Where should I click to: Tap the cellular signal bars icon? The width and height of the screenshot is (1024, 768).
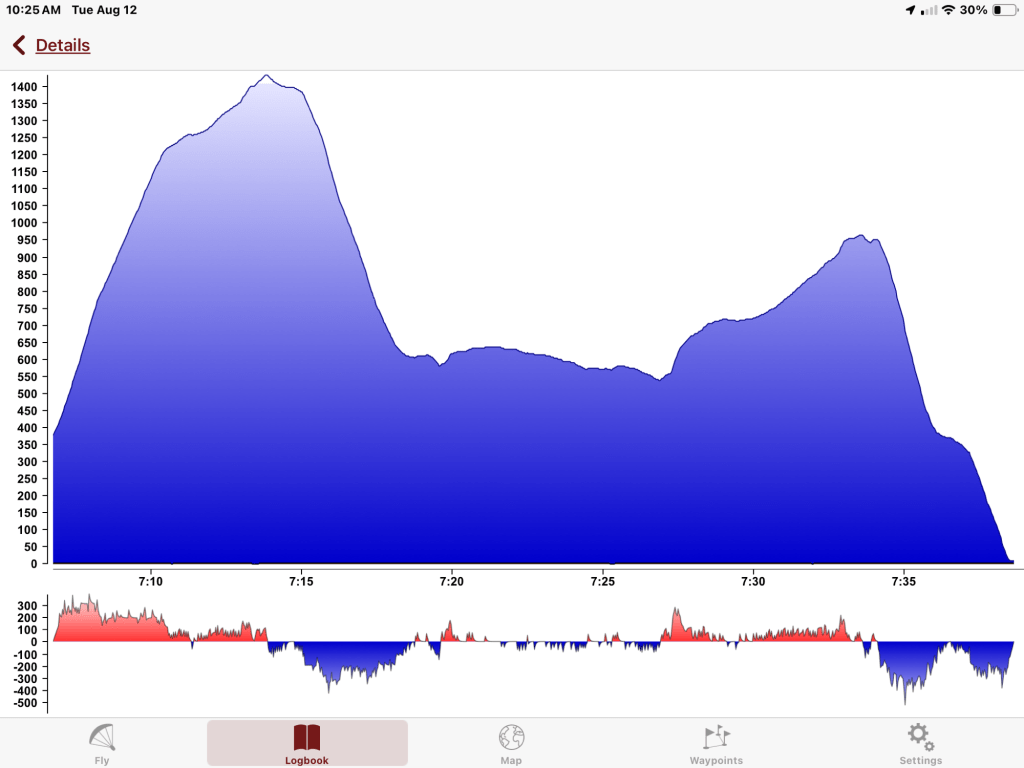tap(929, 10)
